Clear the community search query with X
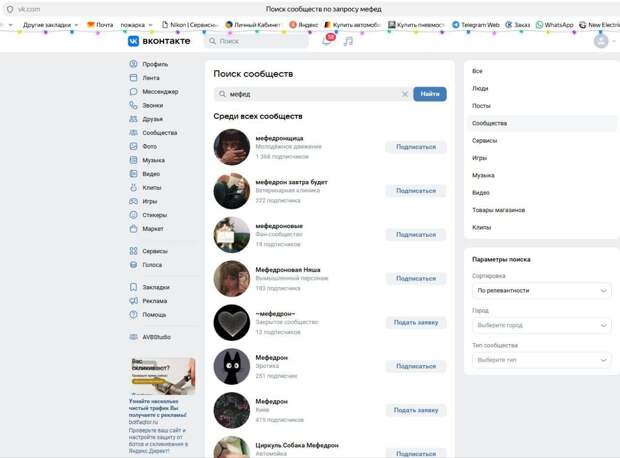The height and width of the screenshot is (458, 620). pos(405,94)
